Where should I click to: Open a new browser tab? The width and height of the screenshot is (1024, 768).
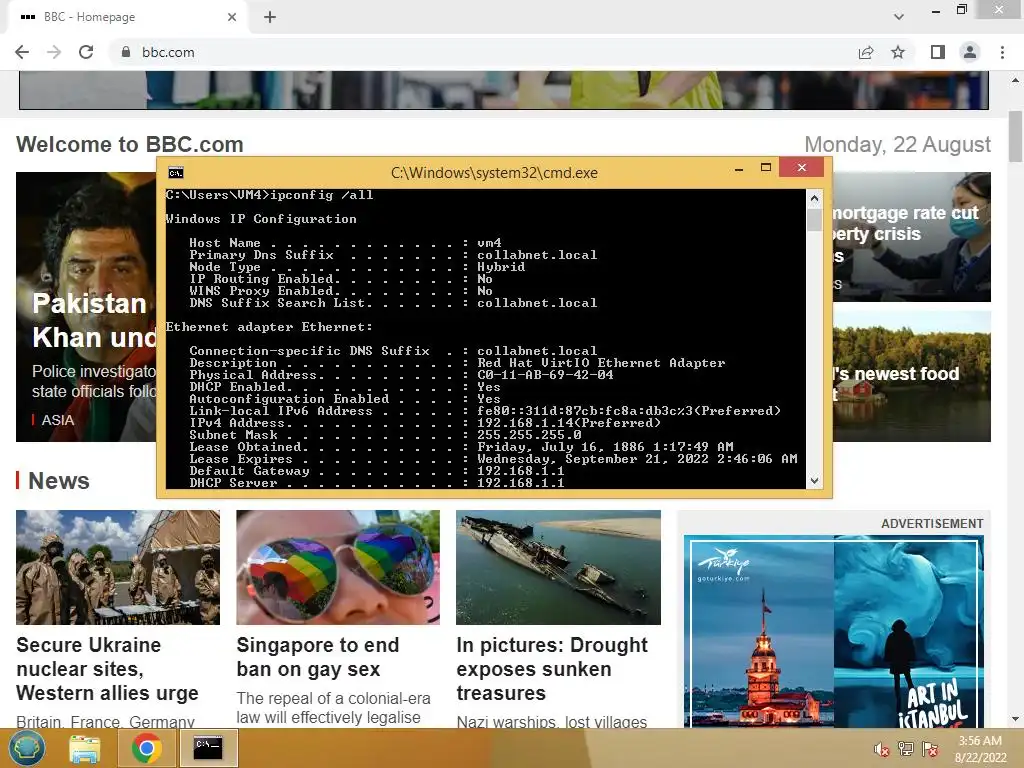point(270,17)
